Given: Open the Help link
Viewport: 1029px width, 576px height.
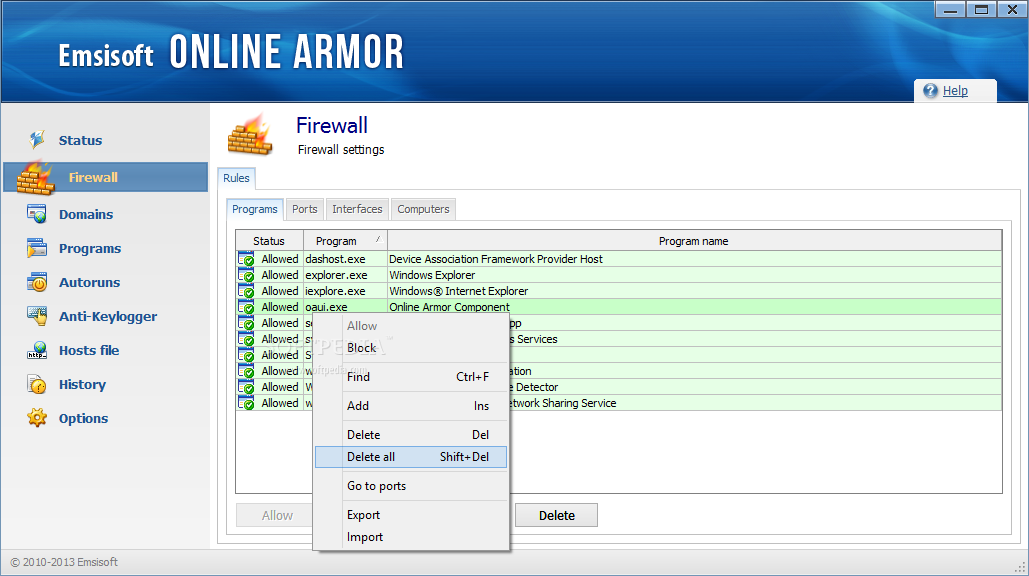Looking at the screenshot, I should (x=955, y=91).
